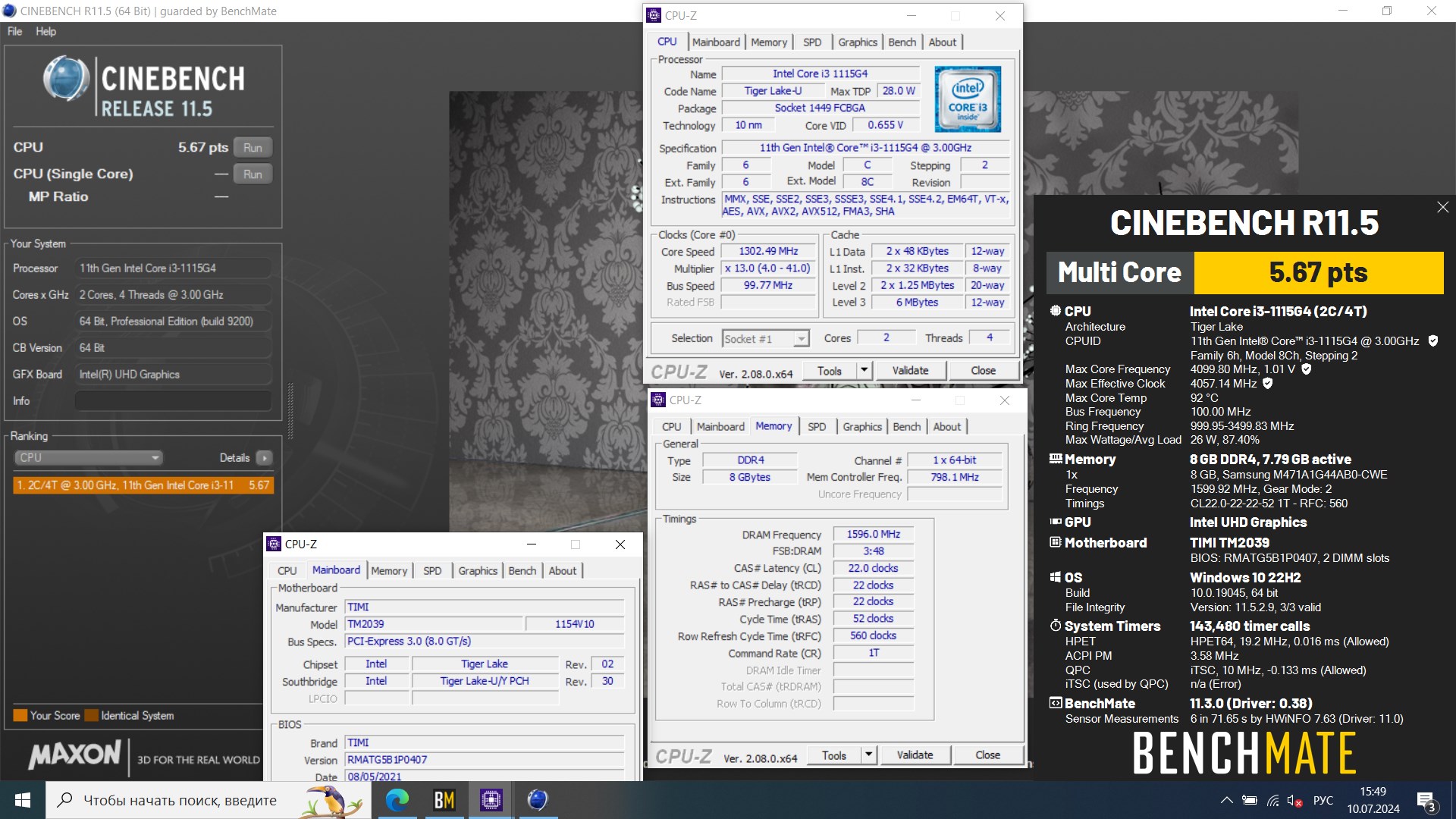The height and width of the screenshot is (819, 1456).
Task: Open Microsoft Edge from taskbar
Action: 397,800
